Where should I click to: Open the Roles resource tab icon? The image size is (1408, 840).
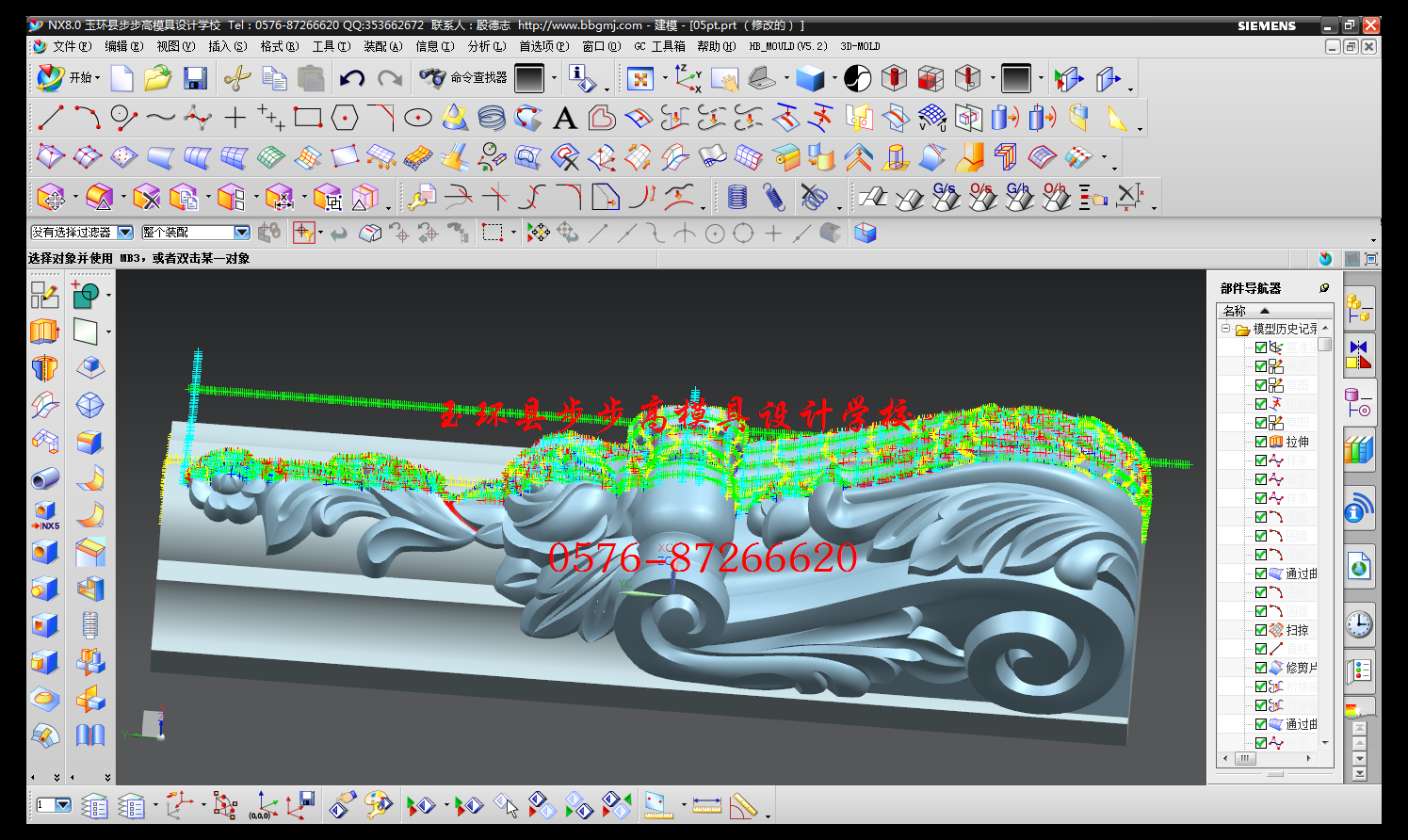click(1359, 670)
